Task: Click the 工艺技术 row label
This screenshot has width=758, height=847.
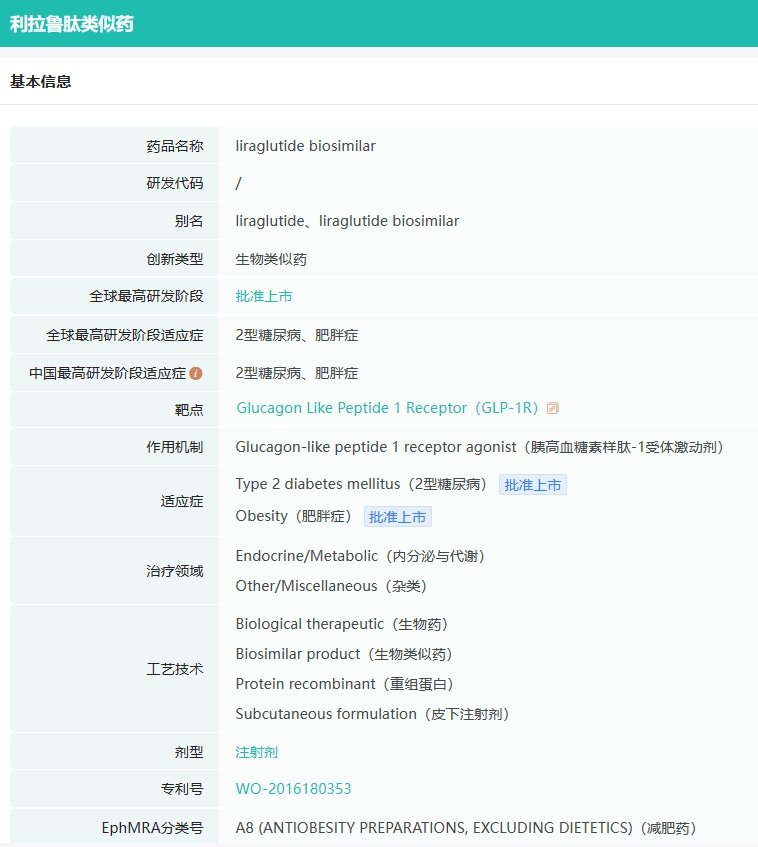Action: tap(175, 669)
